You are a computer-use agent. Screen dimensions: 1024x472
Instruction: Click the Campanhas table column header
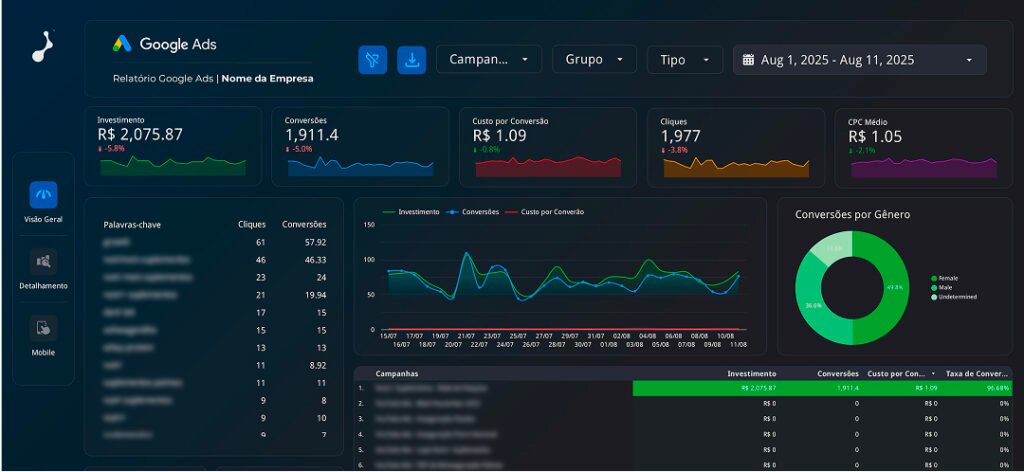[397, 373]
